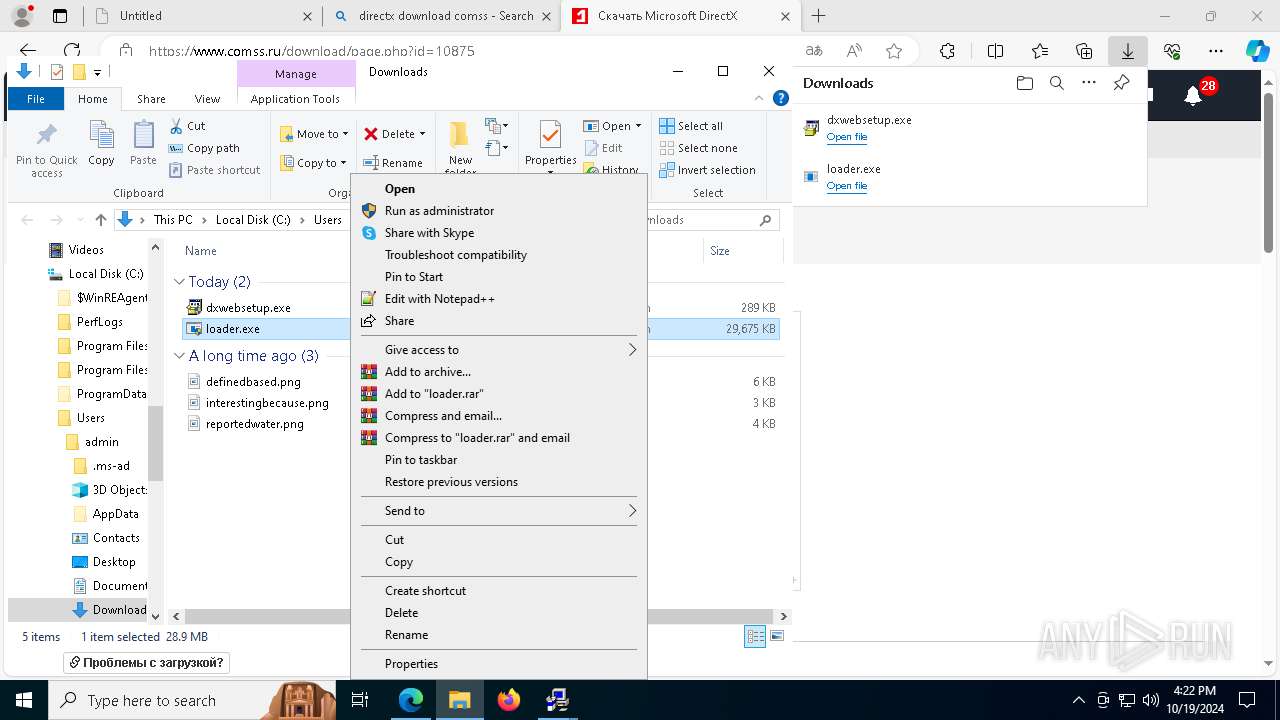Choose Properties in the context menu
Viewport: 1280px width, 720px height.
[499, 664]
